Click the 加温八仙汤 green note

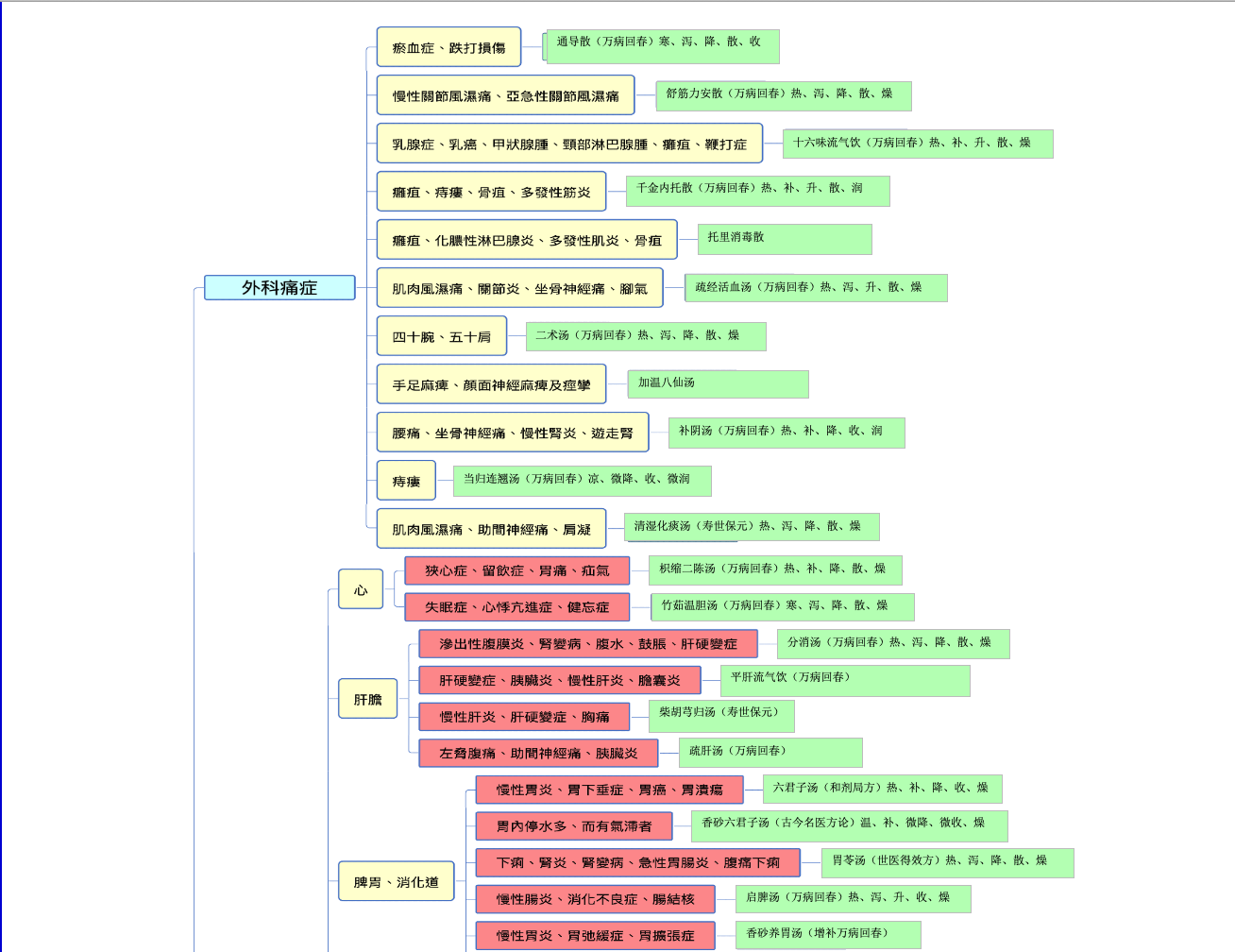[x=718, y=384]
